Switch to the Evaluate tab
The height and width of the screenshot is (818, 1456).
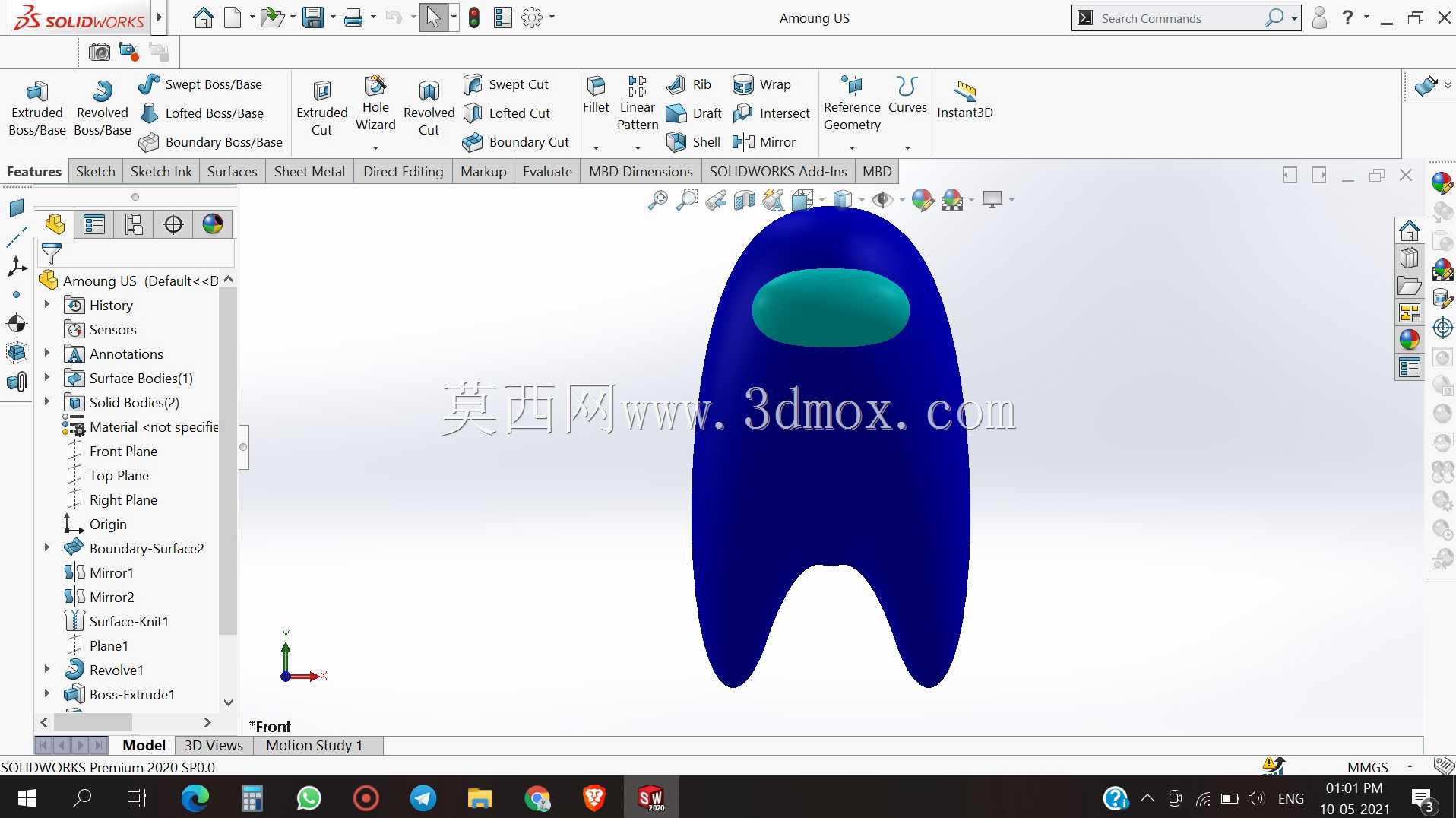pos(547,171)
